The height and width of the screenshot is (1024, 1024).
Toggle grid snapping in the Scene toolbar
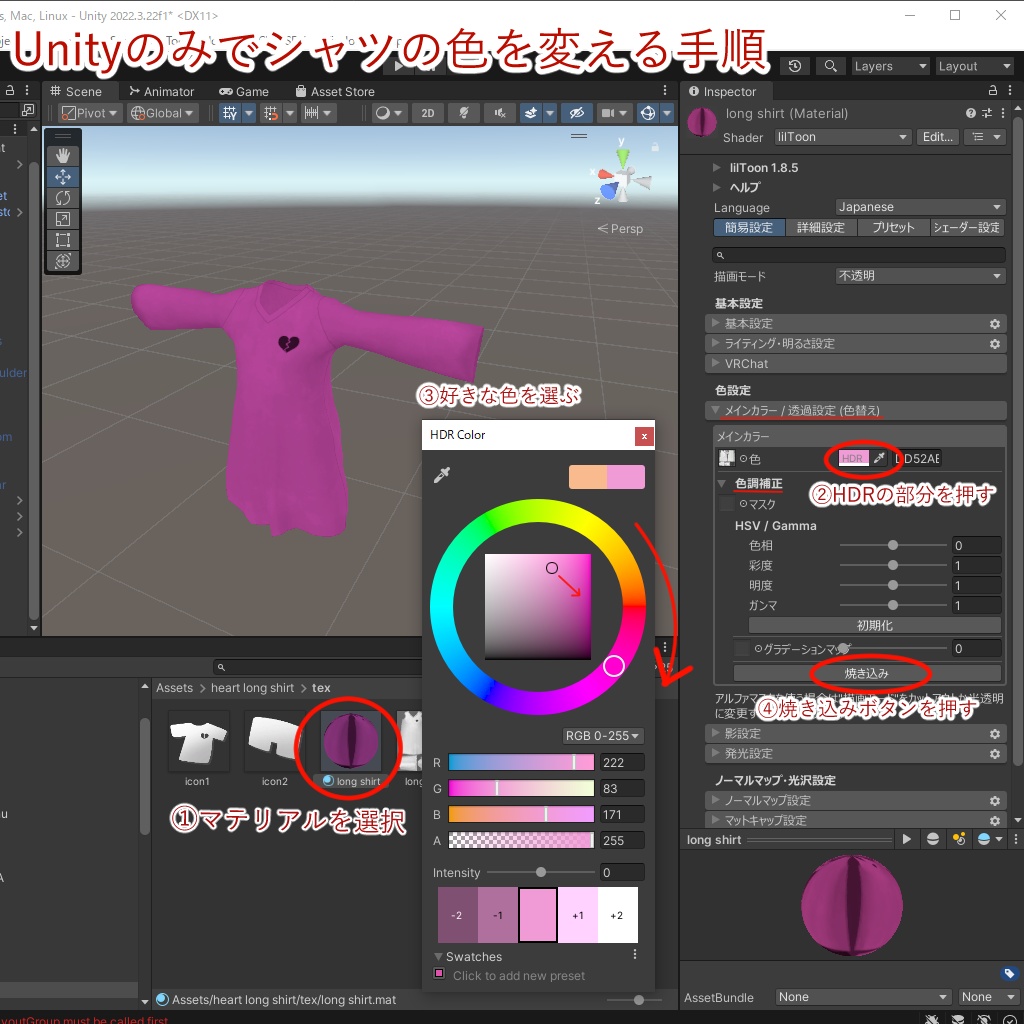pyautogui.click(x=271, y=113)
